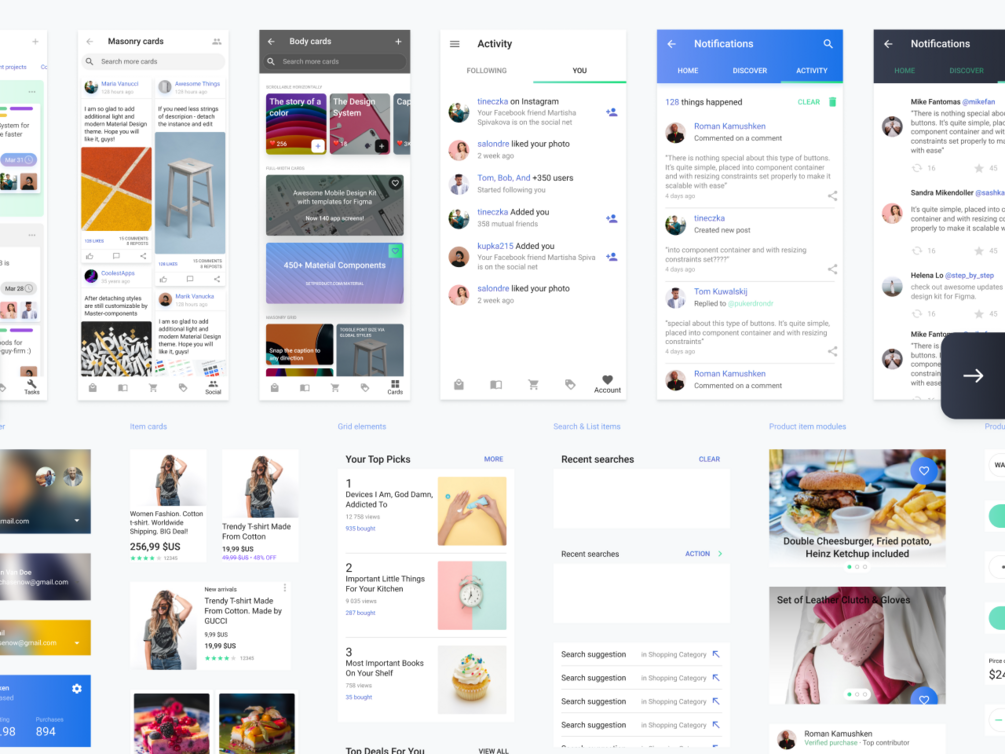Share tineczka's created new post notification
Image resolution: width=1005 pixels, height=754 pixels.
pyautogui.click(x=832, y=269)
